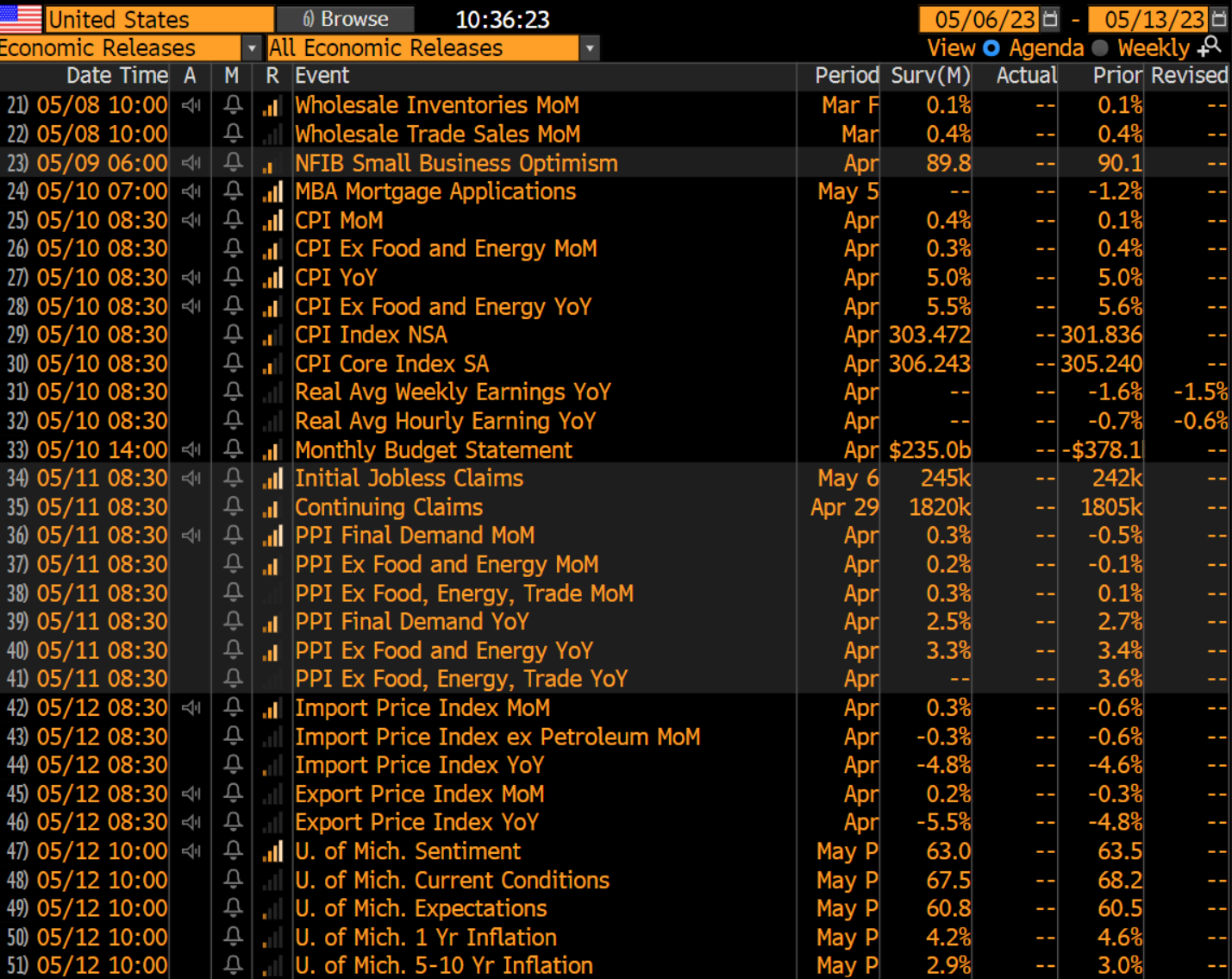Click the speaker icon for PPI Final Demand MoM
The height and width of the screenshot is (979, 1232).
pyautogui.click(x=191, y=536)
